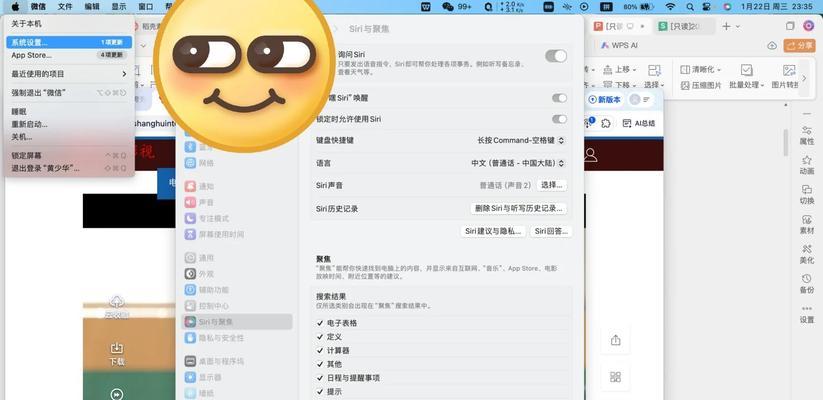Open Control Center icon in menu bar

click(708, 7)
